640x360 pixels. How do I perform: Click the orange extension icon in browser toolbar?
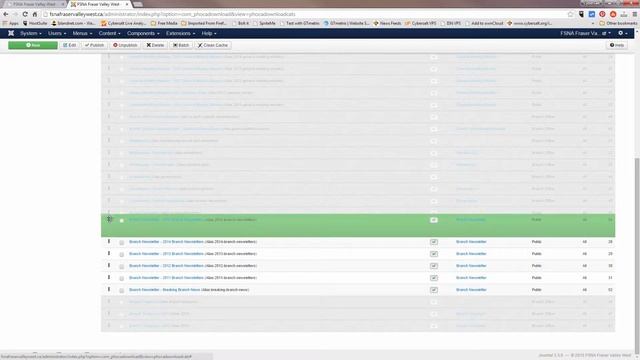point(613,14)
